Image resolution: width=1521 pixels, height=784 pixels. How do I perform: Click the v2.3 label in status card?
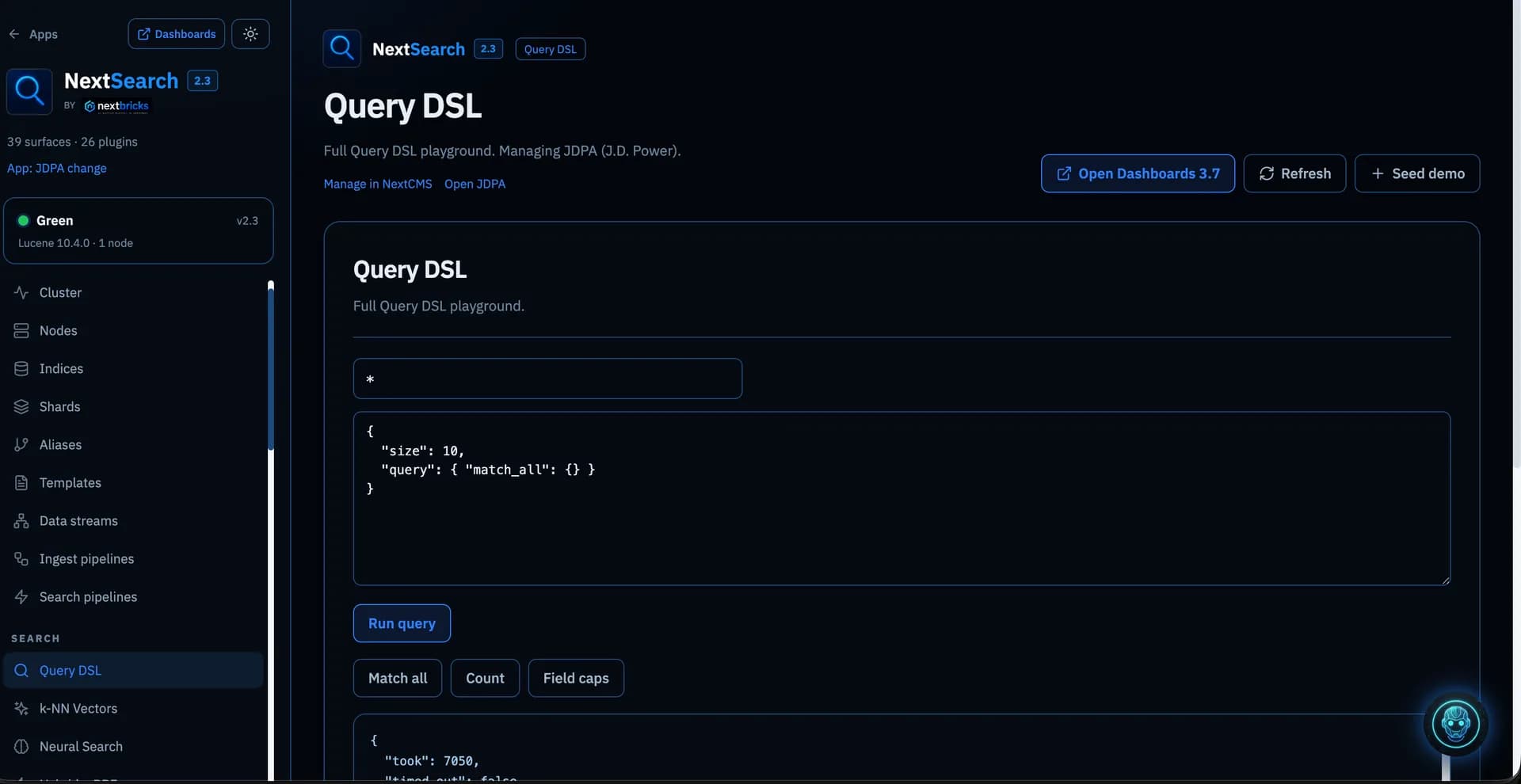point(247,221)
